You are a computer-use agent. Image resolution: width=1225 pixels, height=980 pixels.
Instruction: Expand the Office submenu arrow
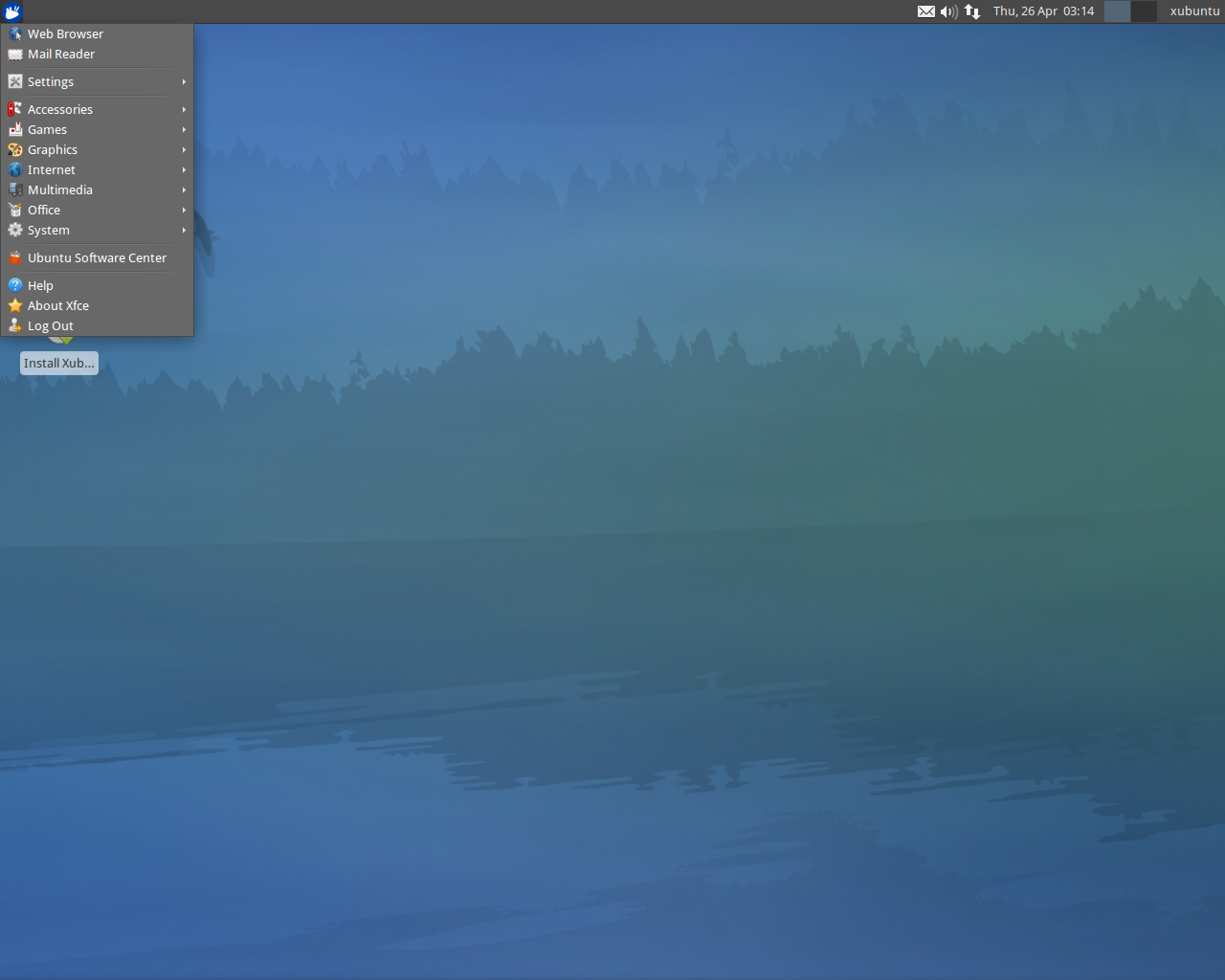click(x=184, y=210)
